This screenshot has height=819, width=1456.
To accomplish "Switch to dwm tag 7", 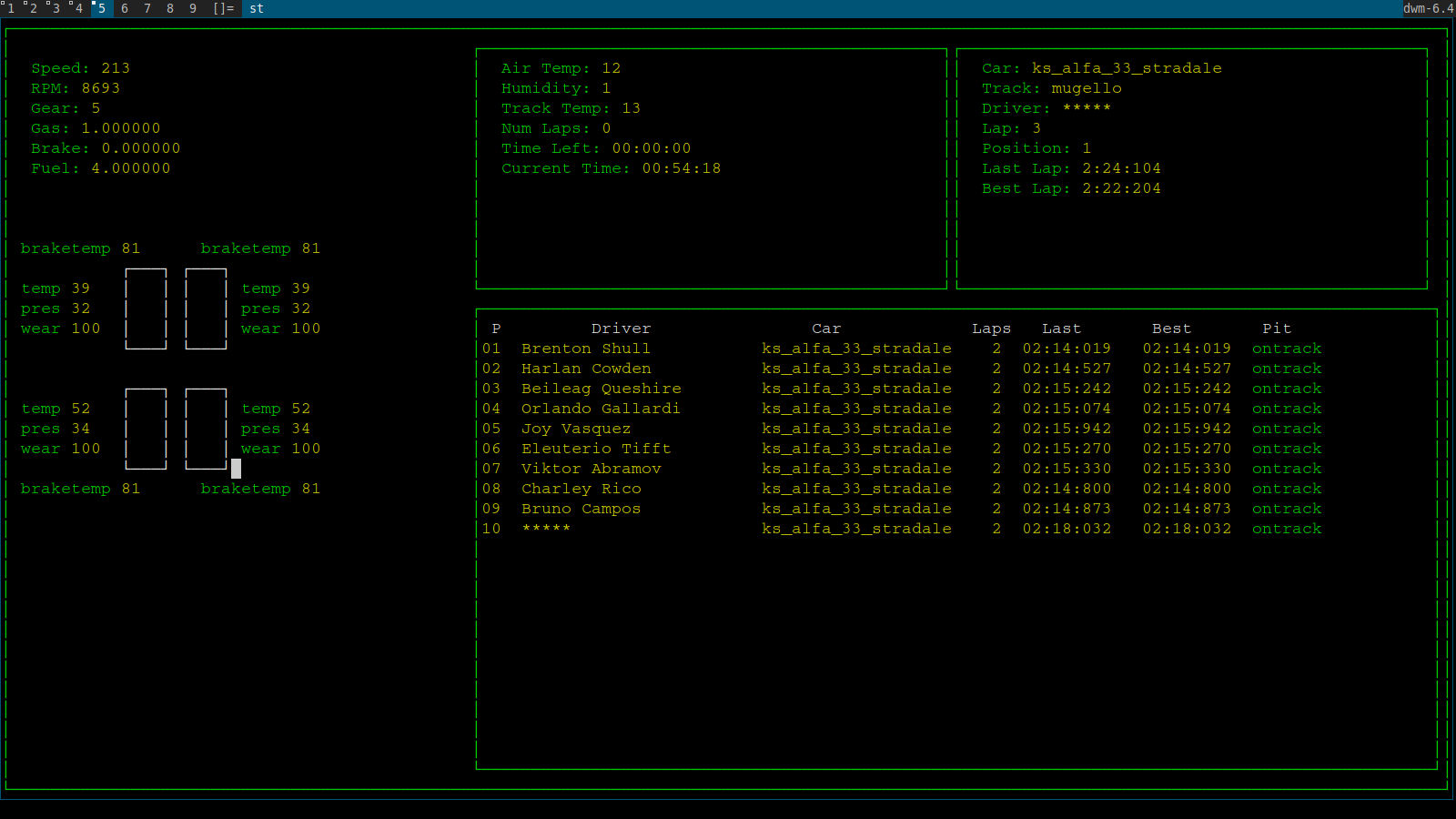I will point(147,8).
